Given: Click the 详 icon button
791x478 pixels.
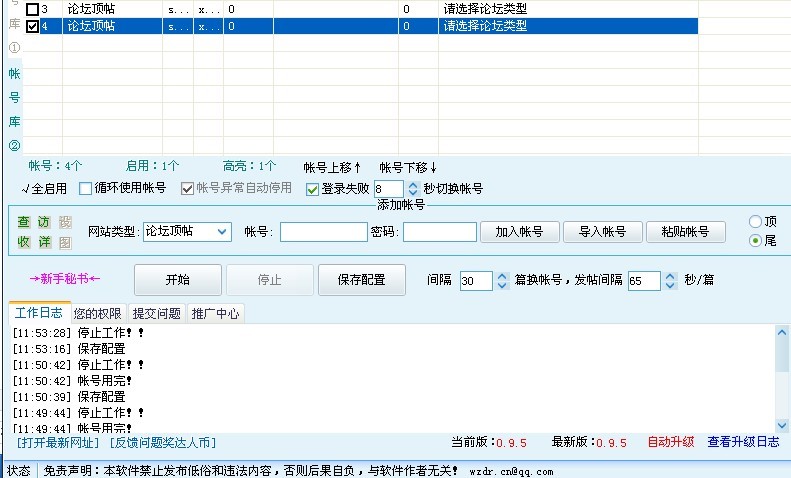Looking at the screenshot, I should pyautogui.click(x=43, y=242).
